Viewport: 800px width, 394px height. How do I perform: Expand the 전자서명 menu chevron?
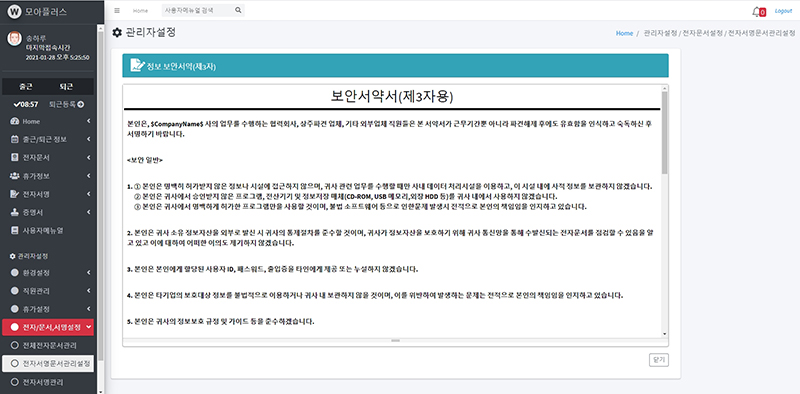pyautogui.click(x=89, y=194)
